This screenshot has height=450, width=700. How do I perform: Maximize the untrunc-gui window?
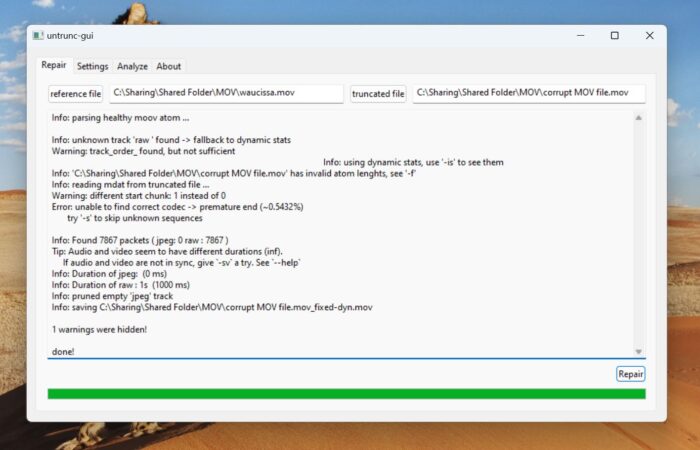click(x=614, y=36)
